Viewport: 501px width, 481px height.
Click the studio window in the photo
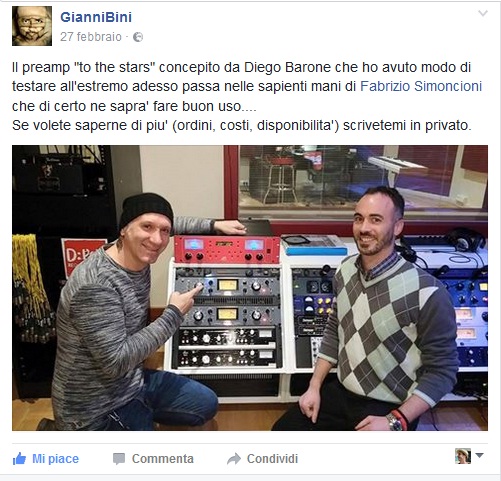[362, 178]
